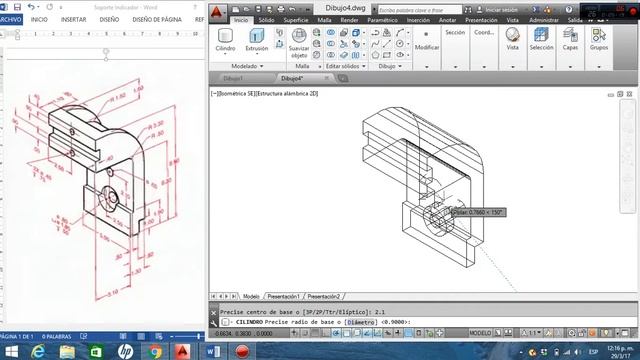Click Plot/print icon in quick access toolbar

point(281,9)
